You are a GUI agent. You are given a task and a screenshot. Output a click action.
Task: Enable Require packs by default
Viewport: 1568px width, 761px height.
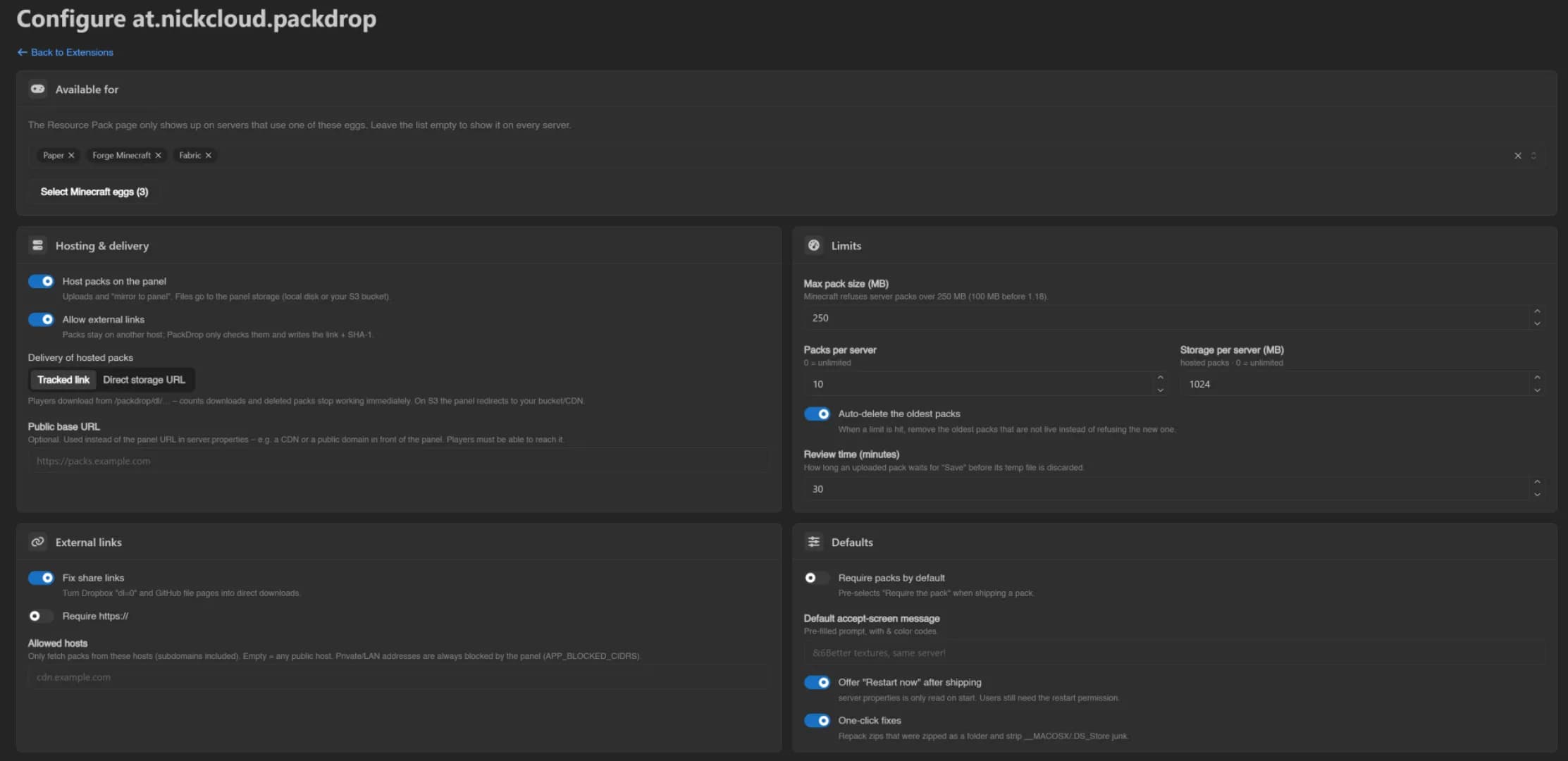[x=817, y=578]
